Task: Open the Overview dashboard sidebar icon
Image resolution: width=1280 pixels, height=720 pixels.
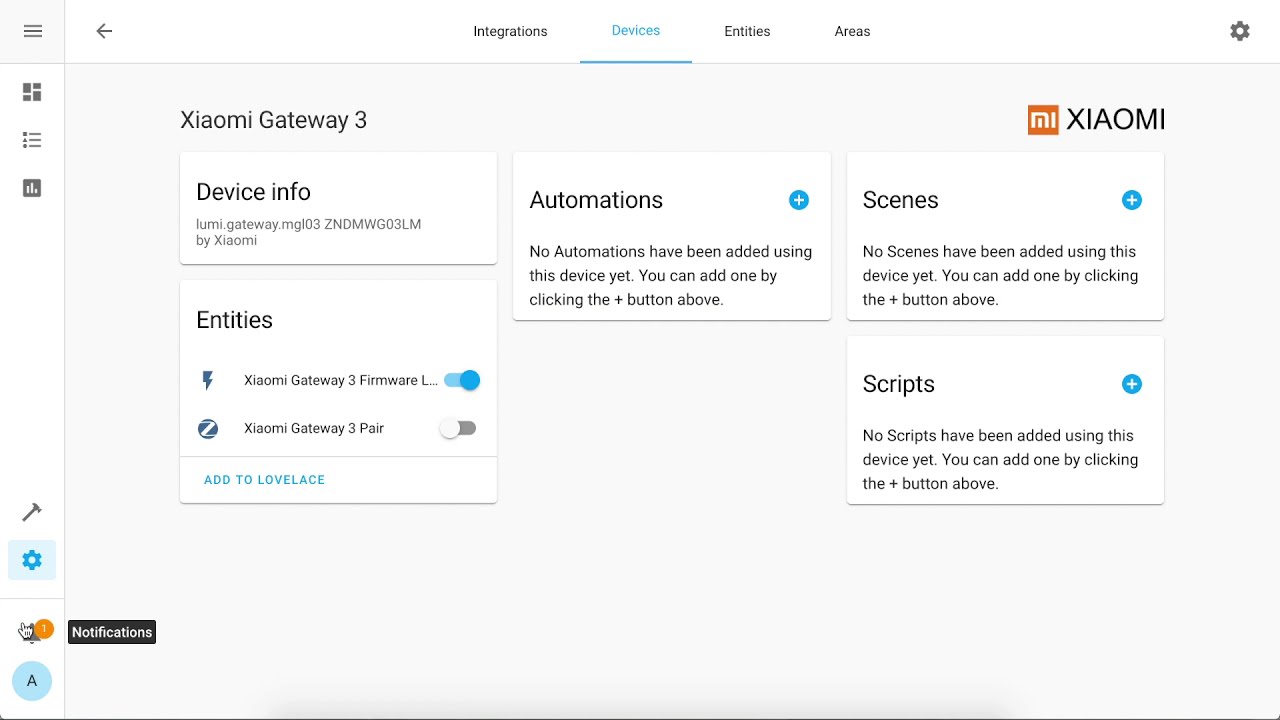Action: (x=32, y=92)
